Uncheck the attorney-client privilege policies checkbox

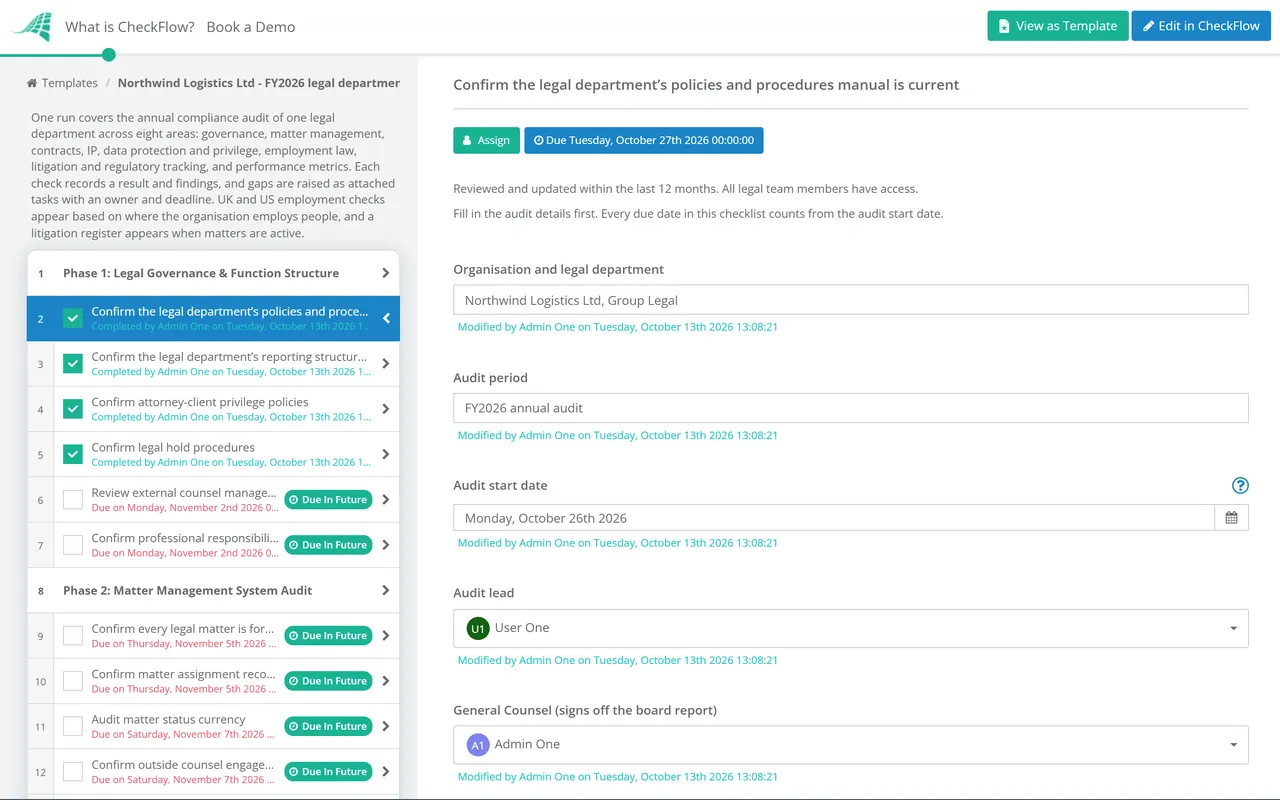pos(73,409)
